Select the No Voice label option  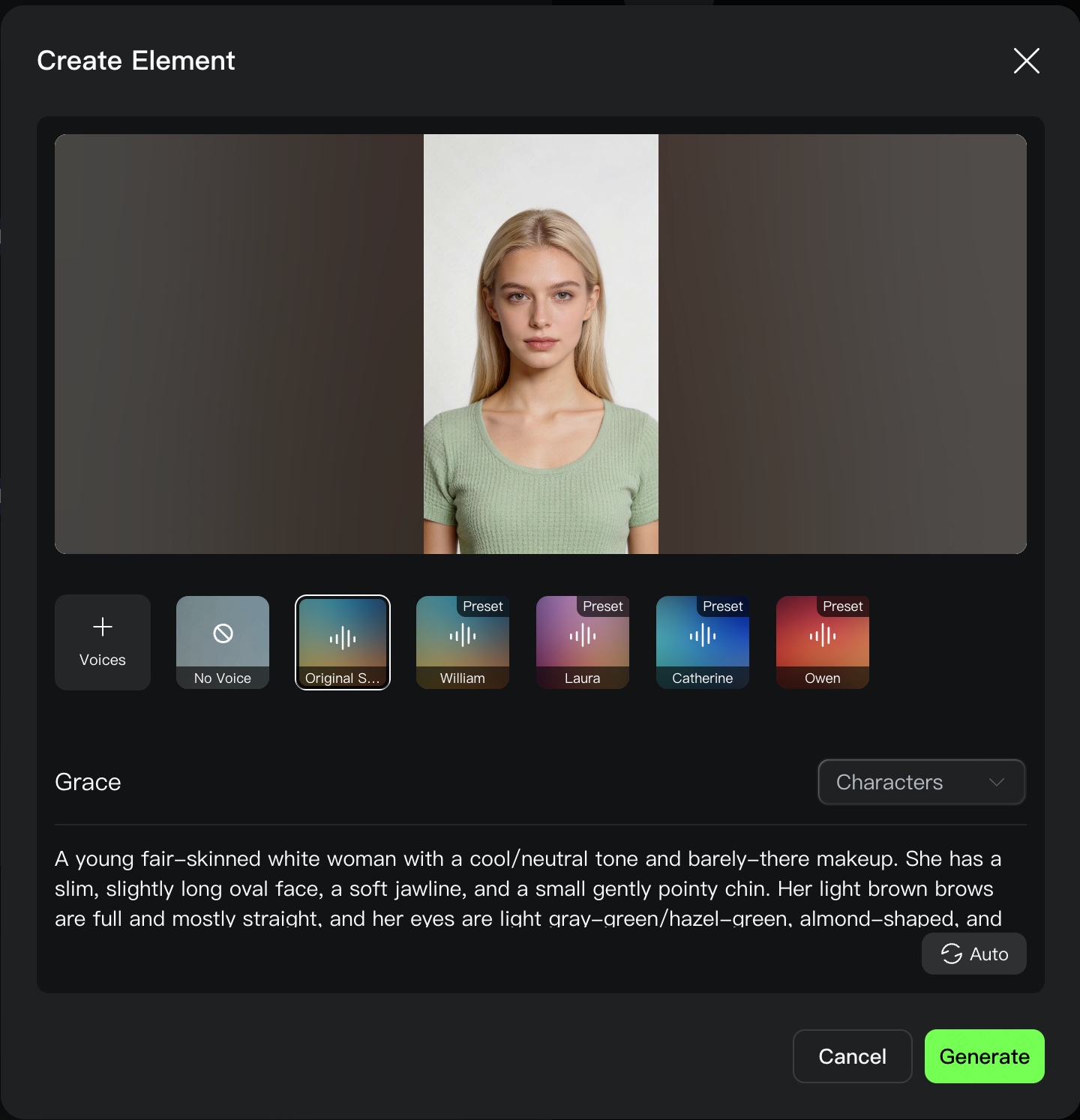point(223,678)
